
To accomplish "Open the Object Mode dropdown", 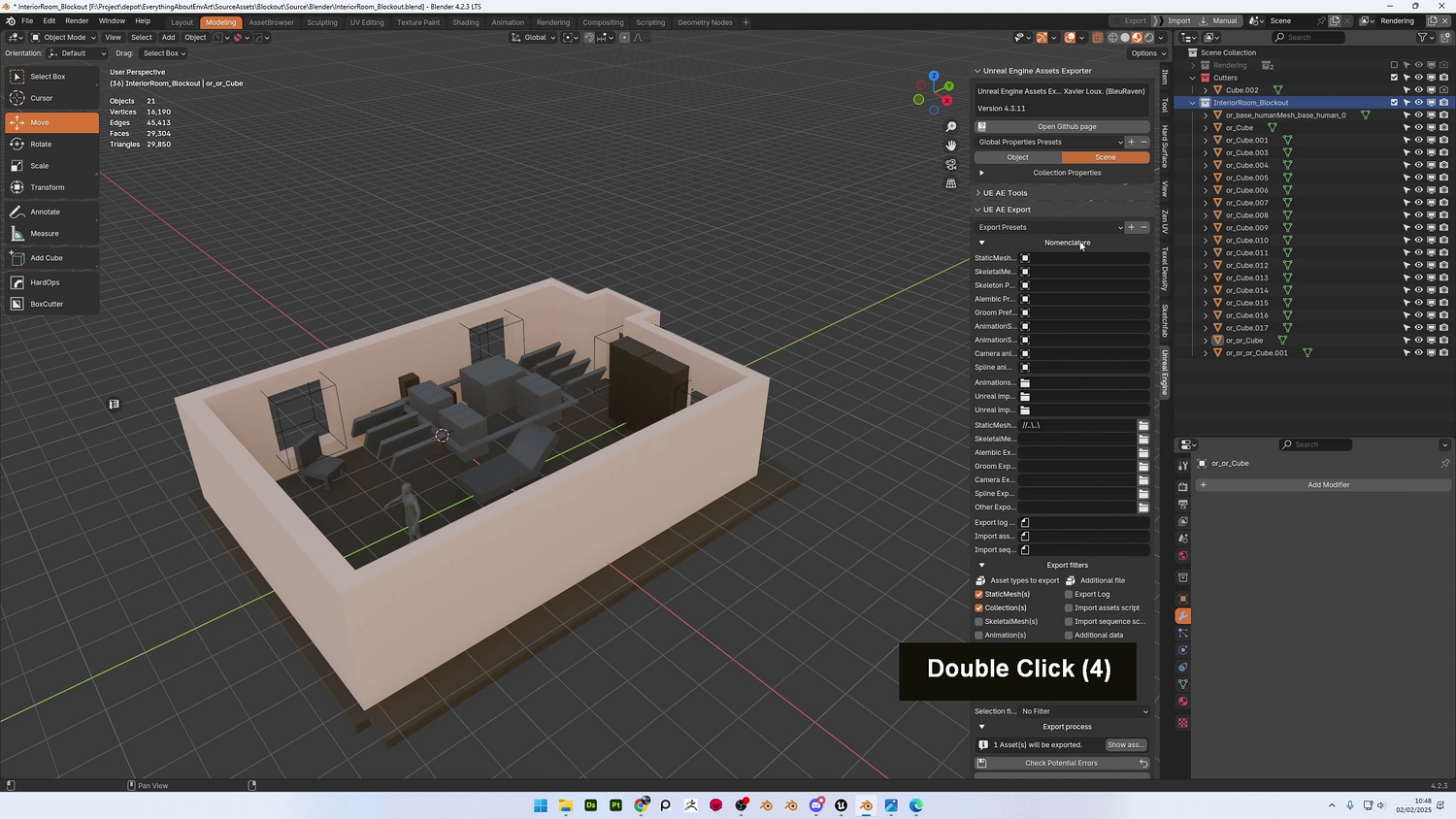I will [63, 38].
